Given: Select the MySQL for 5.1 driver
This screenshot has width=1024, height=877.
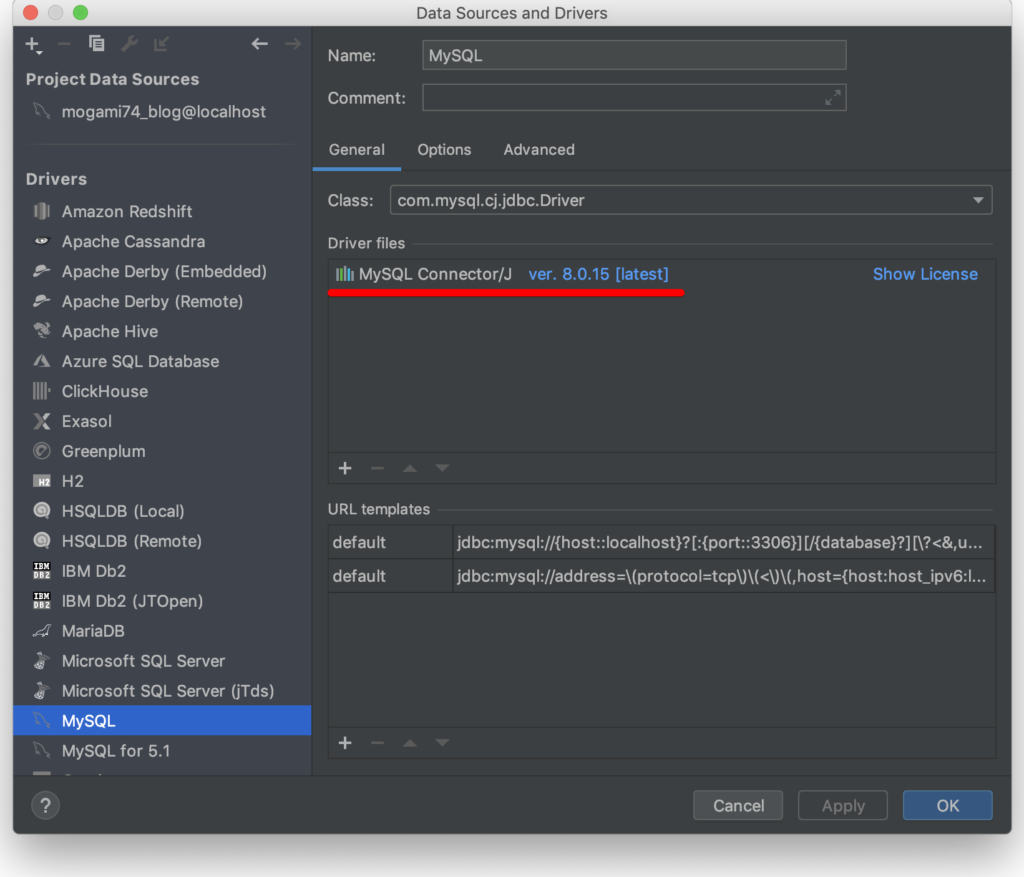Looking at the screenshot, I should click(162, 751).
